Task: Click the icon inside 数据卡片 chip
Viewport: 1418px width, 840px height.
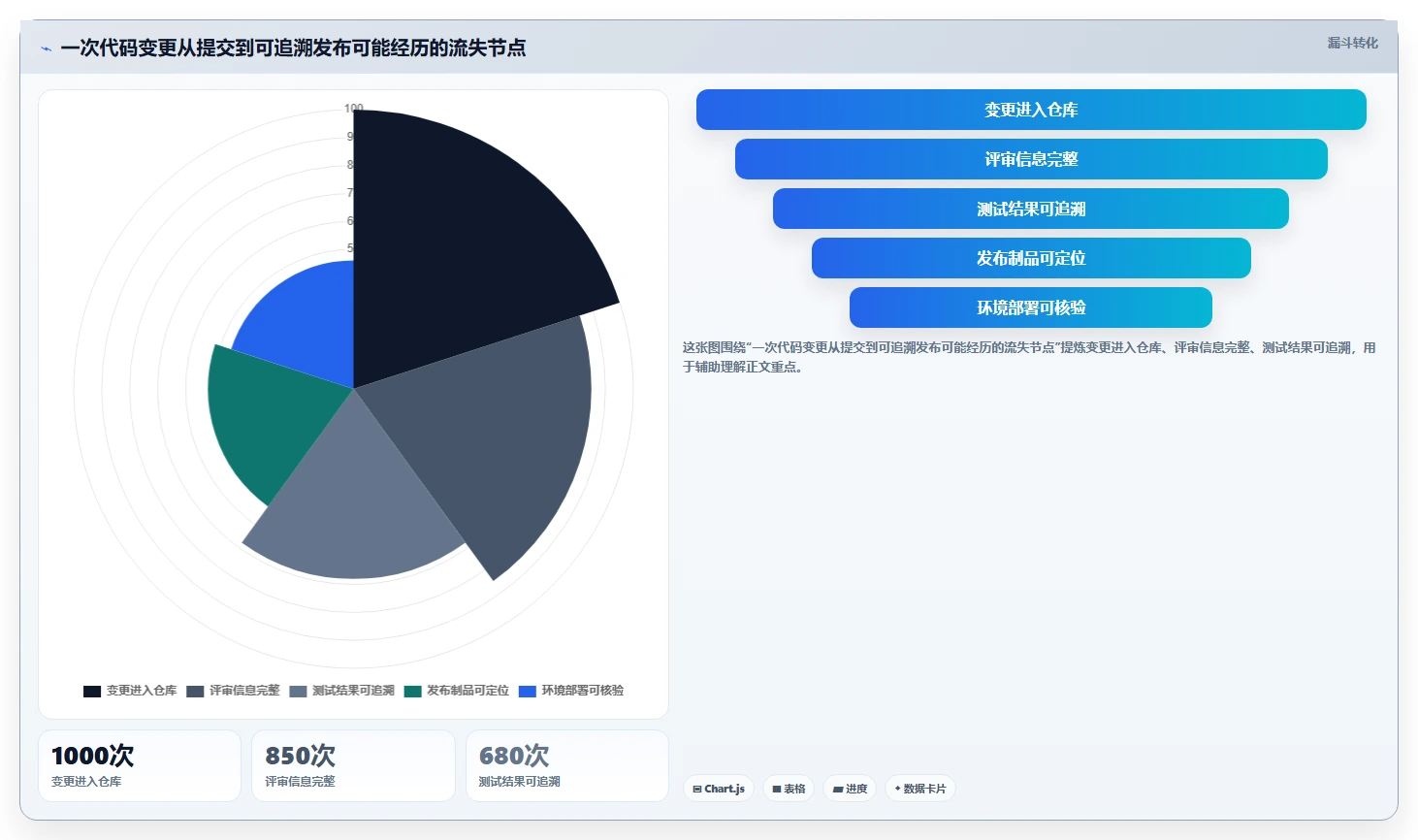Action: click(897, 790)
